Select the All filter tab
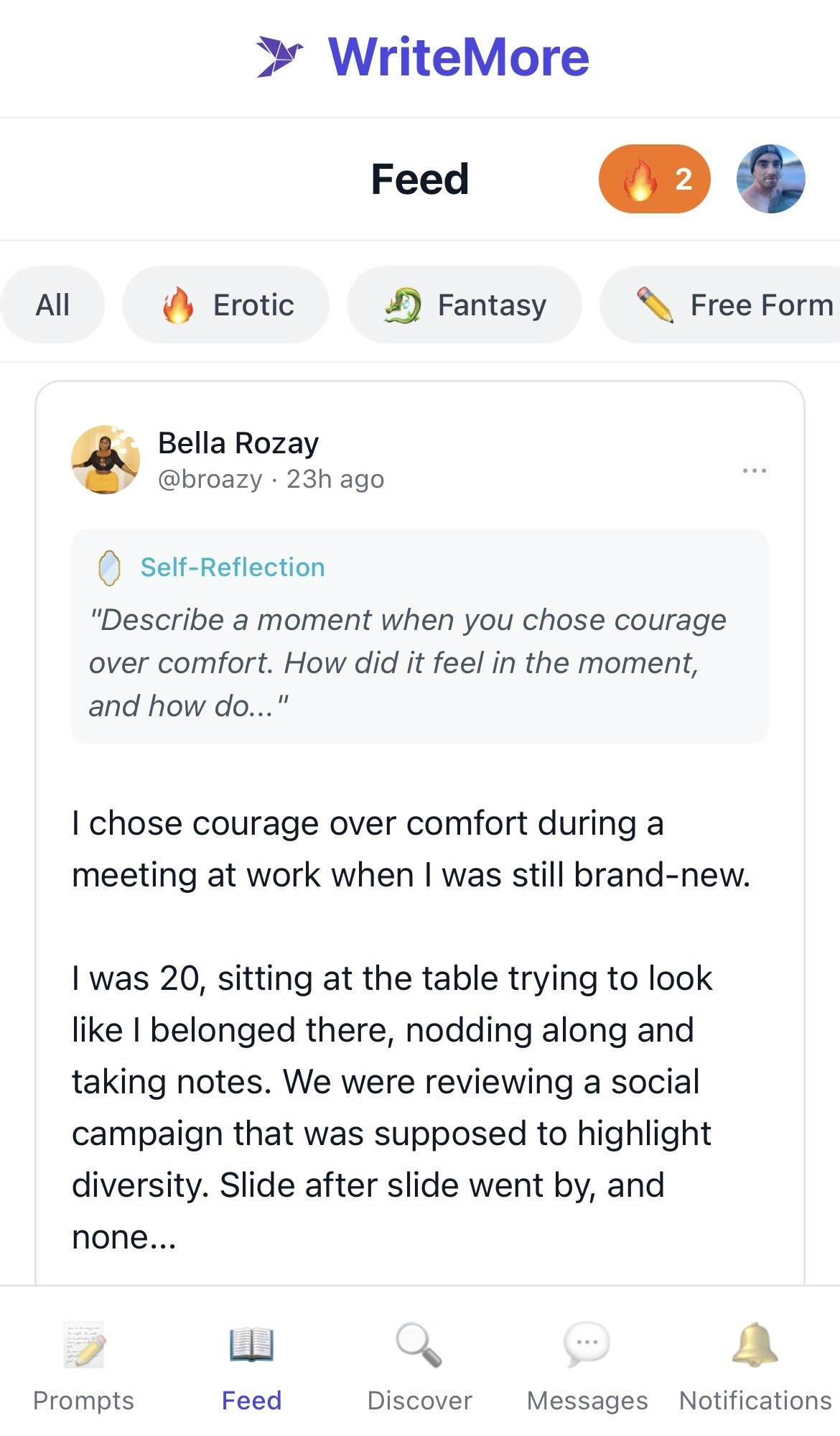840x1436 pixels. 52,304
